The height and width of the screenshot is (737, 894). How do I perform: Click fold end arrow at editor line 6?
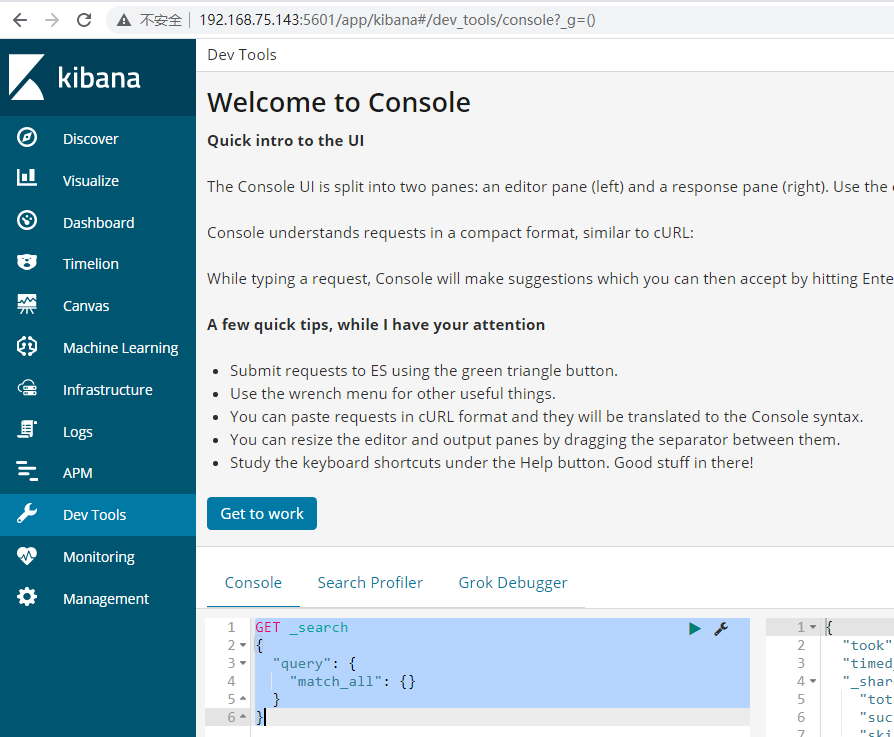[x=243, y=717]
